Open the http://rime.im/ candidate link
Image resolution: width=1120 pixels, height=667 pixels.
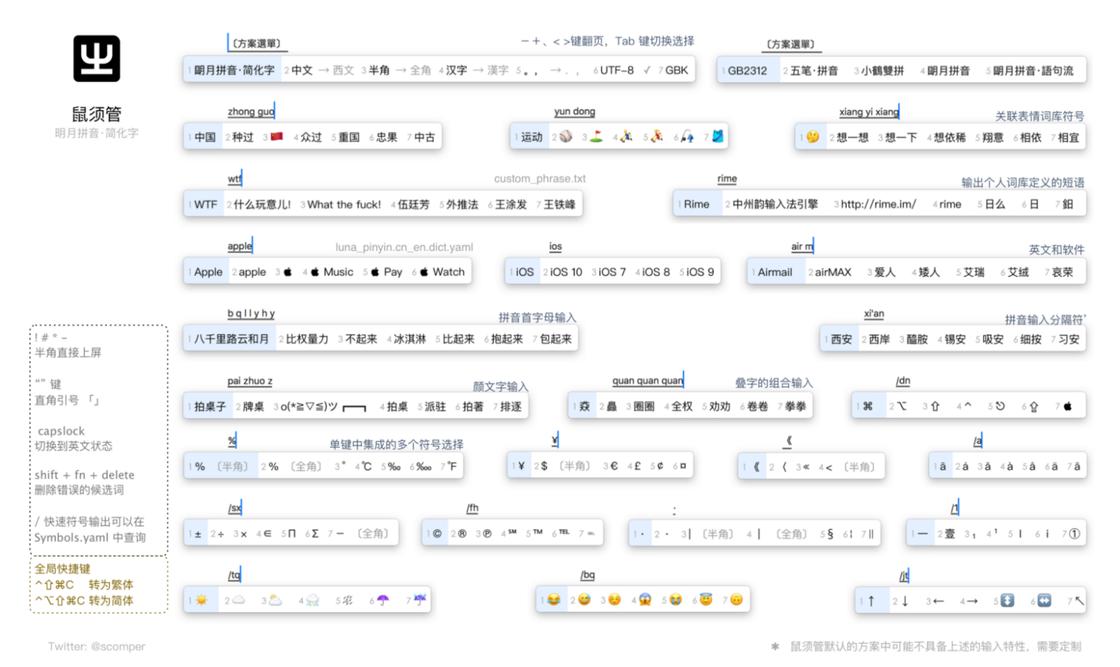[878, 204]
